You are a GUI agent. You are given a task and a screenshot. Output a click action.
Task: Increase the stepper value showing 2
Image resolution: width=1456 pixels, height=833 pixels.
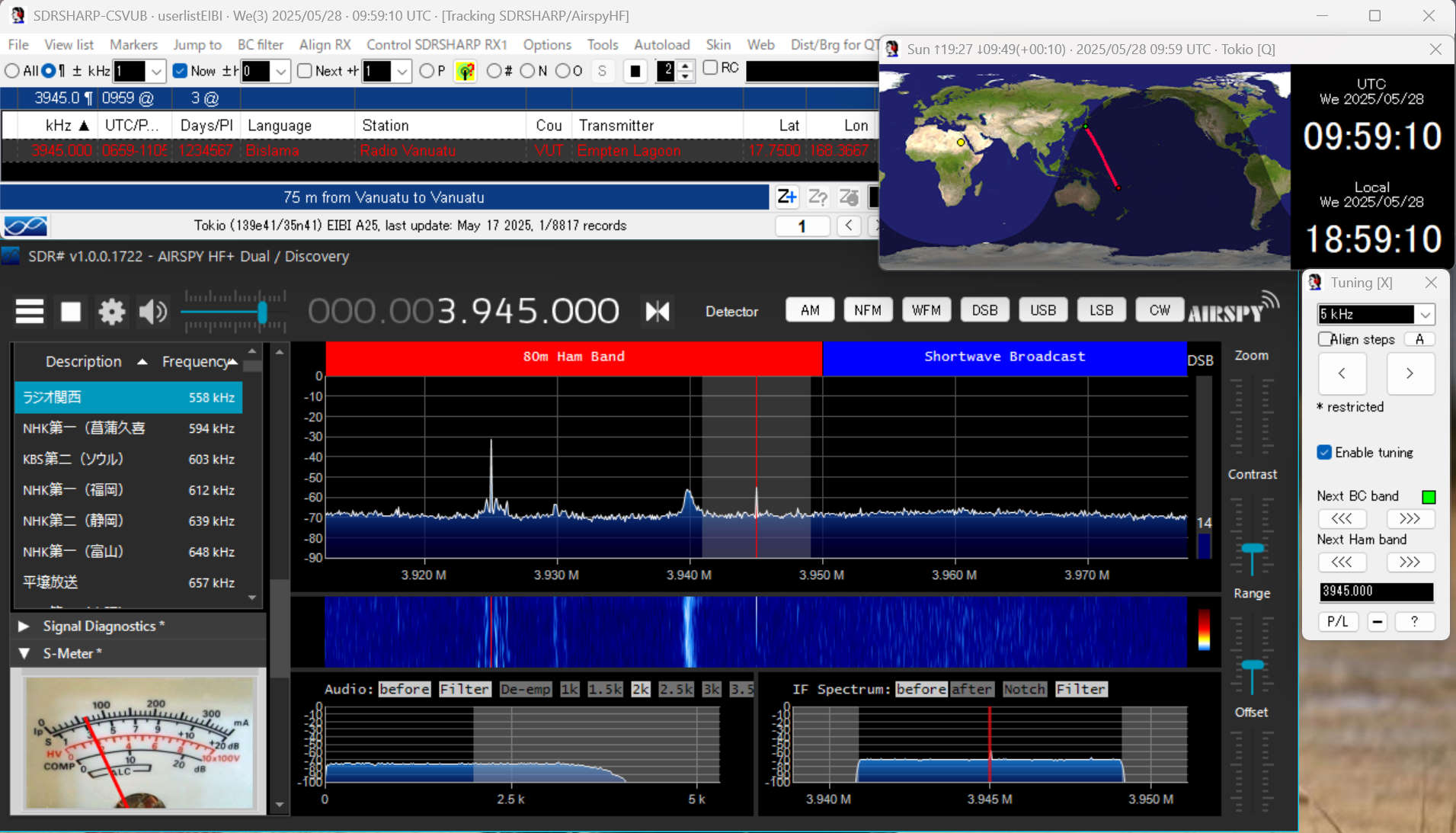(686, 66)
